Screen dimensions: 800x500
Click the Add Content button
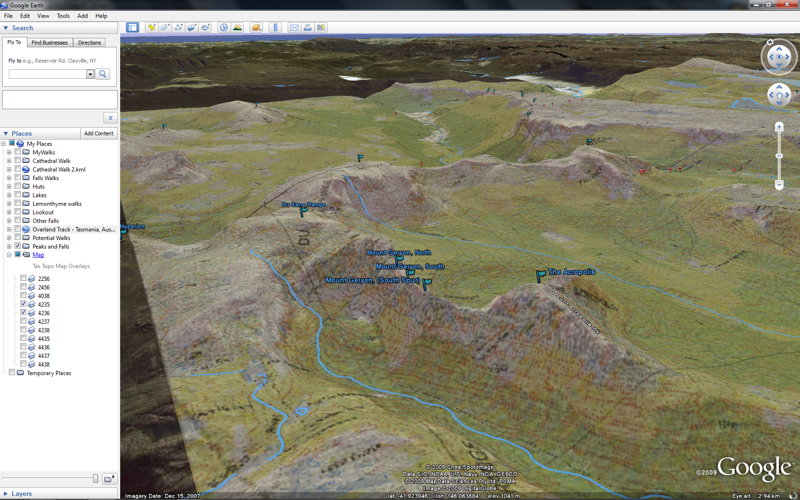(x=98, y=133)
